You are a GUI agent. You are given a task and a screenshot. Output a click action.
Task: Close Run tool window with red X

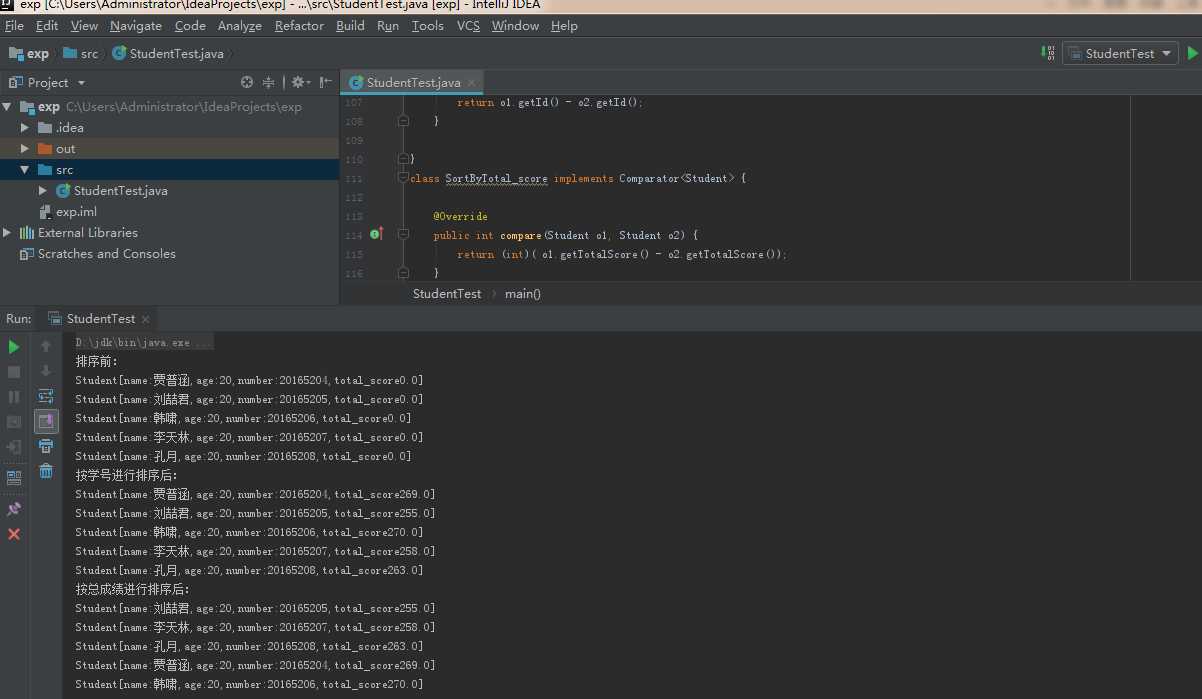pos(14,534)
